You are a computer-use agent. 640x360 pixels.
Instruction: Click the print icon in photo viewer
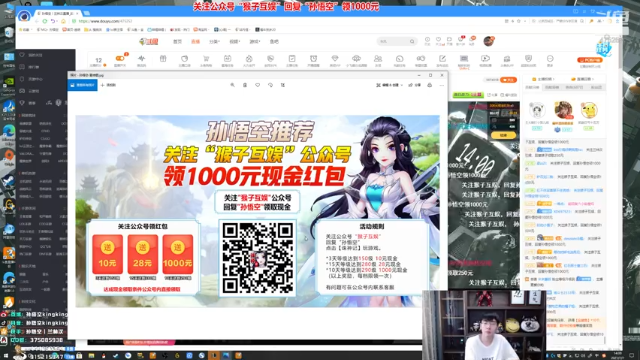(x=429, y=85)
